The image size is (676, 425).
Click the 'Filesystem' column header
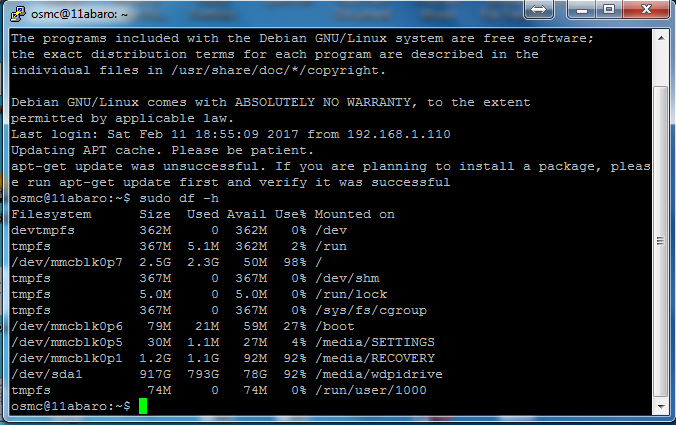pyautogui.click(x=51, y=215)
